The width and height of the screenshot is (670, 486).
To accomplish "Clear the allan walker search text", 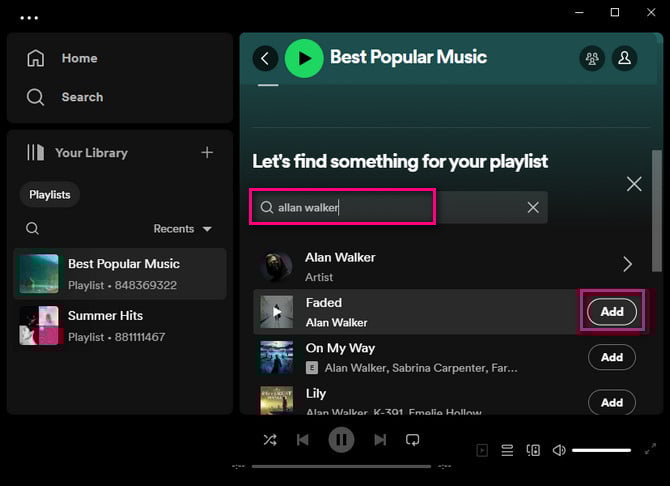I will (x=533, y=207).
